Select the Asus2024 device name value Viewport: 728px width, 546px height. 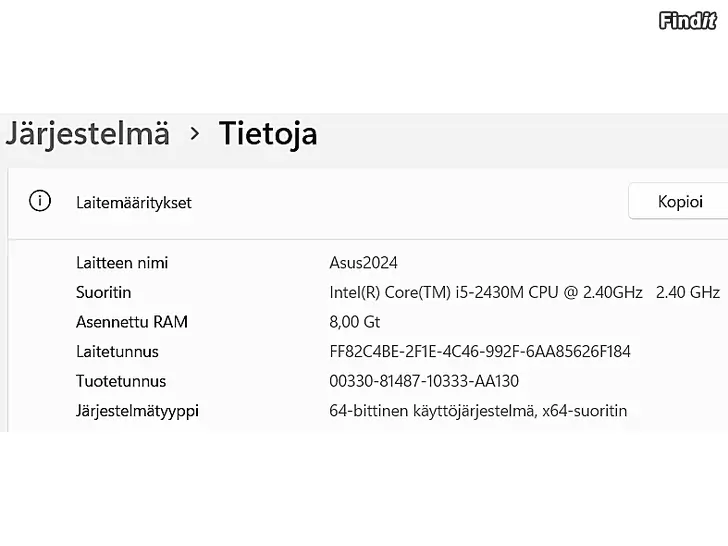point(363,263)
